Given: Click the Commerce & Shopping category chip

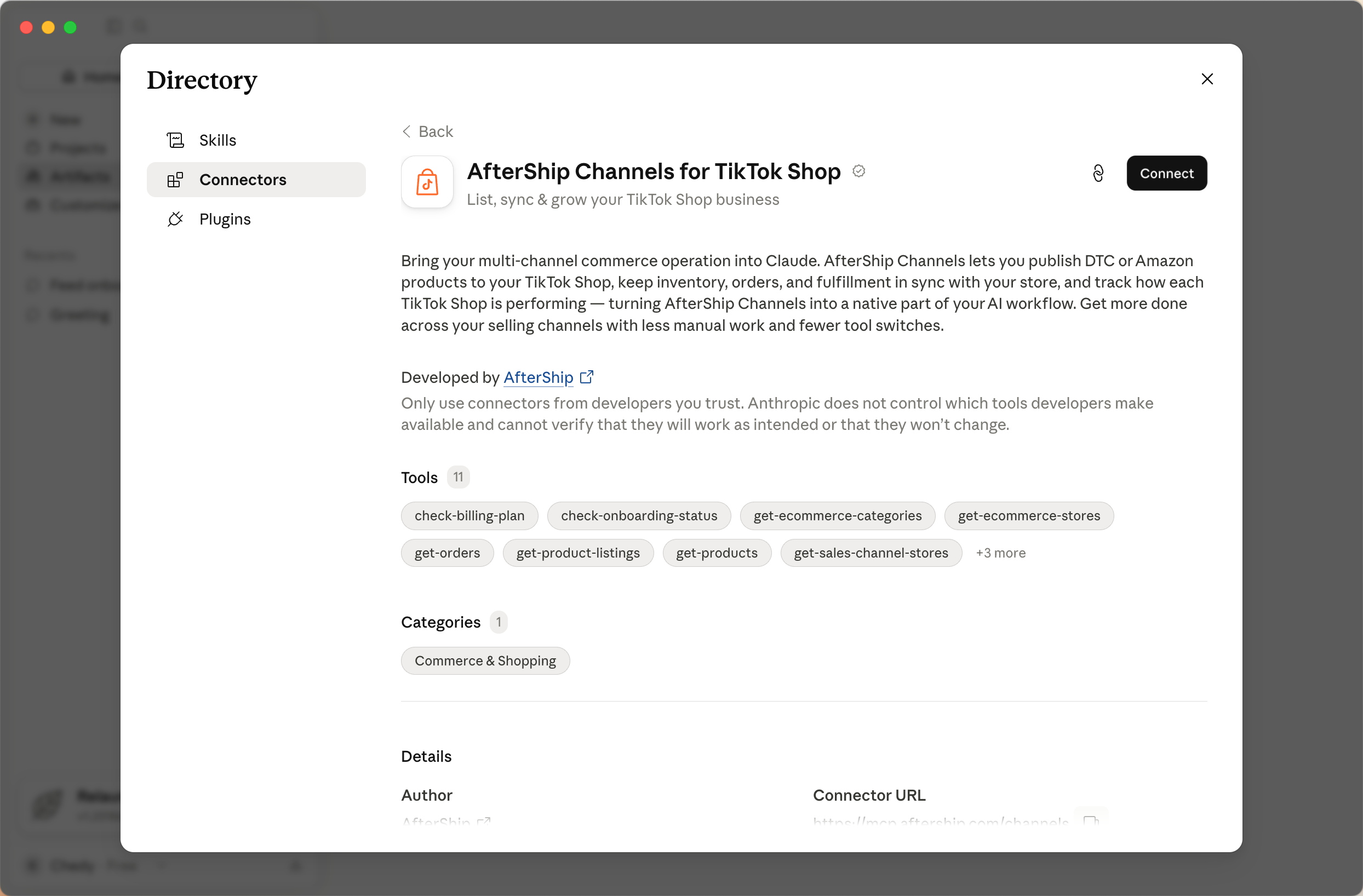Looking at the screenshot, I should (485, 660).
